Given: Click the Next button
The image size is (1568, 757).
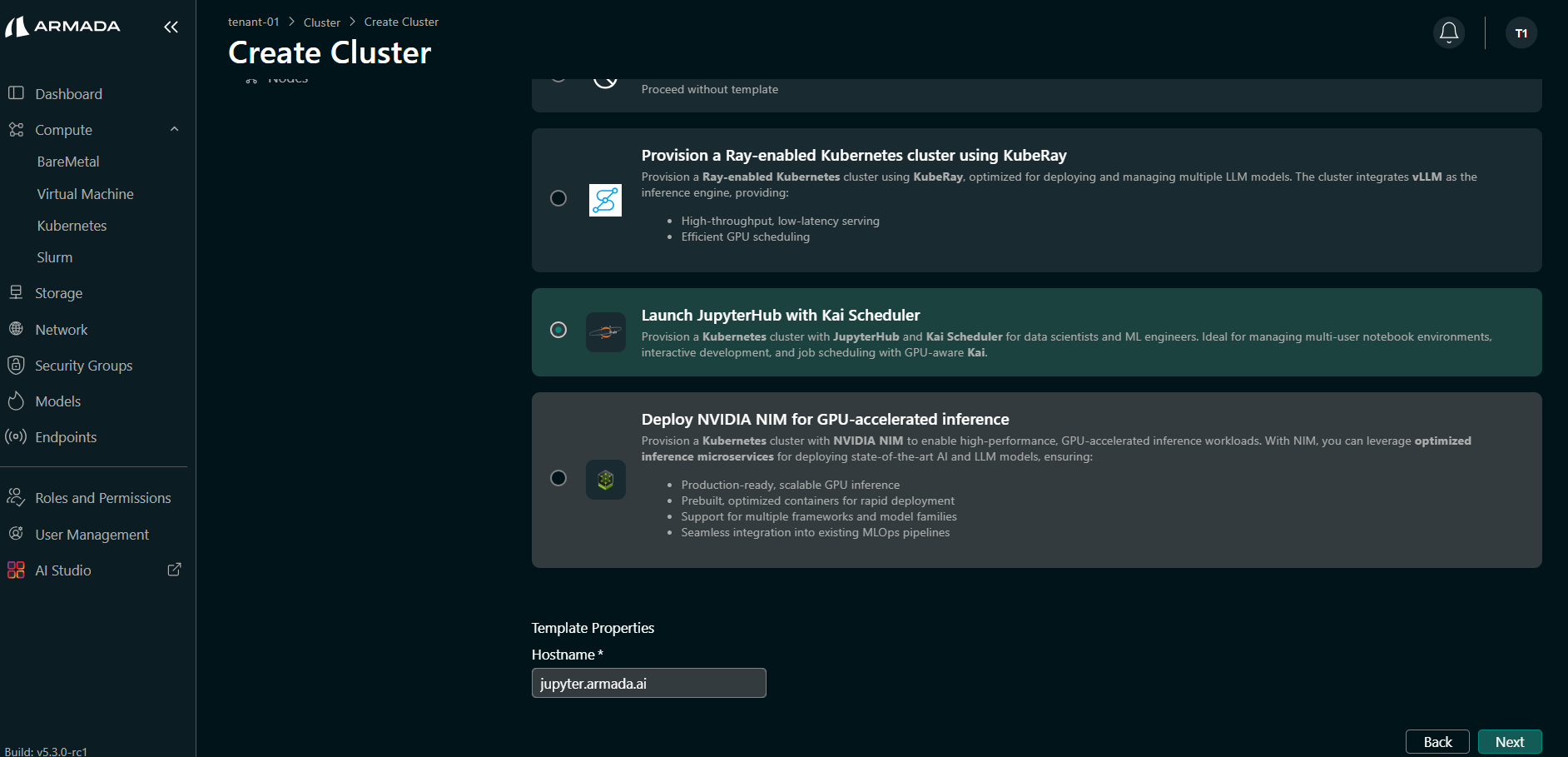Looking at the screenshot, I should click(x=1510, y=742).
